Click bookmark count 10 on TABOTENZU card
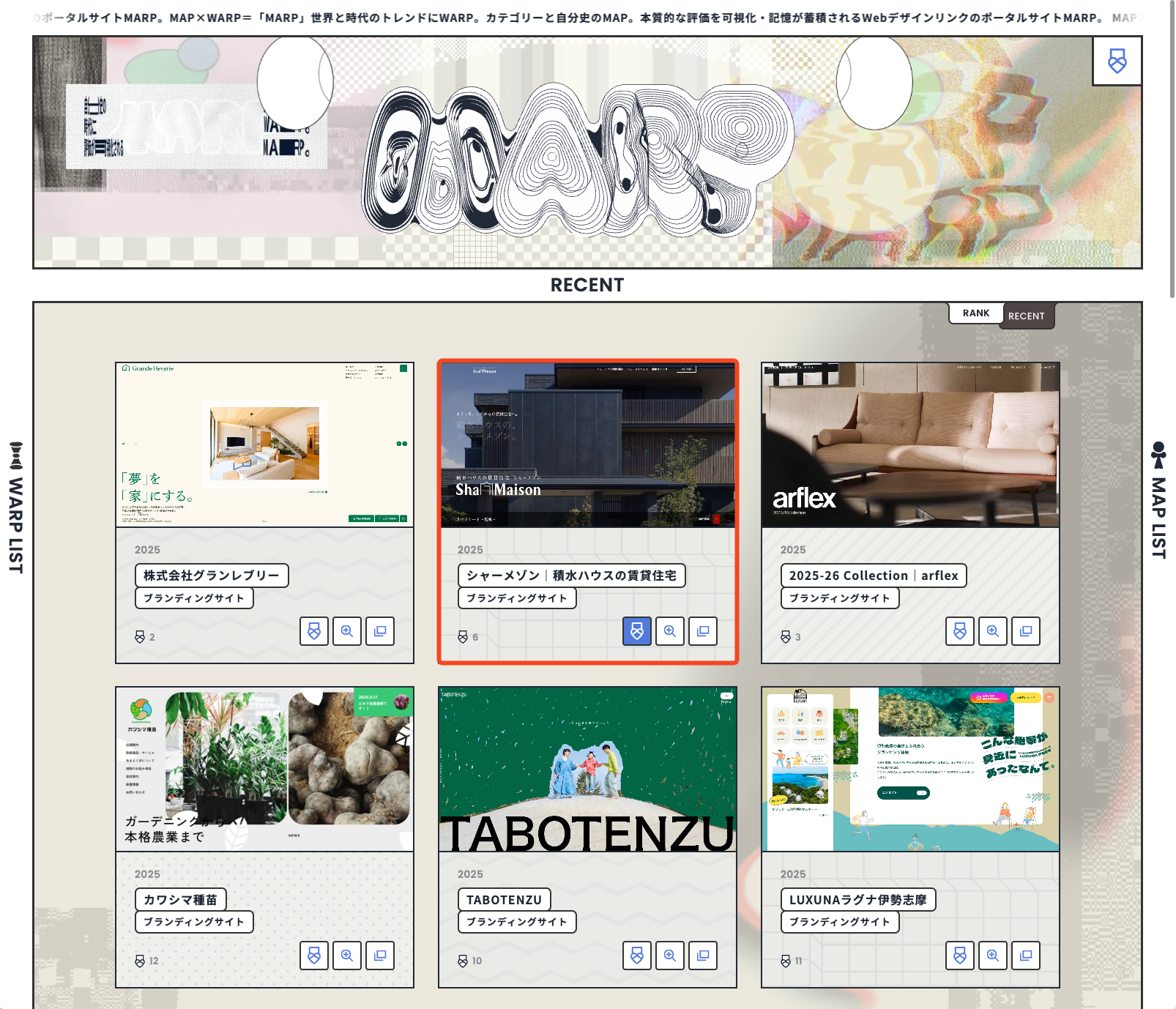 [x=470, y=961]
